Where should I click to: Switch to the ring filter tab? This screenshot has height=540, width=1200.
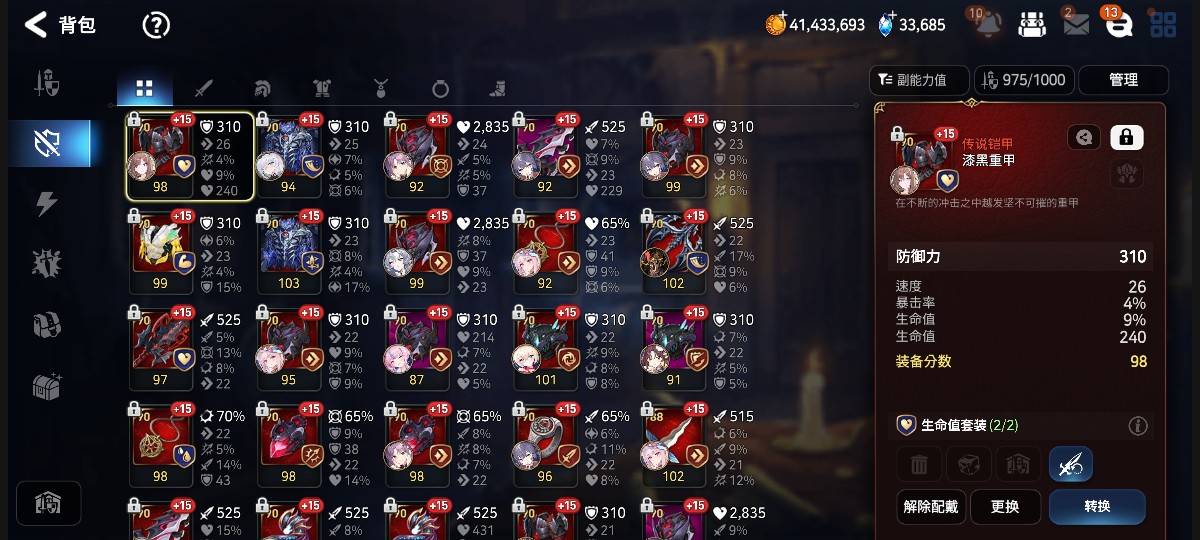tap(440, 88)
